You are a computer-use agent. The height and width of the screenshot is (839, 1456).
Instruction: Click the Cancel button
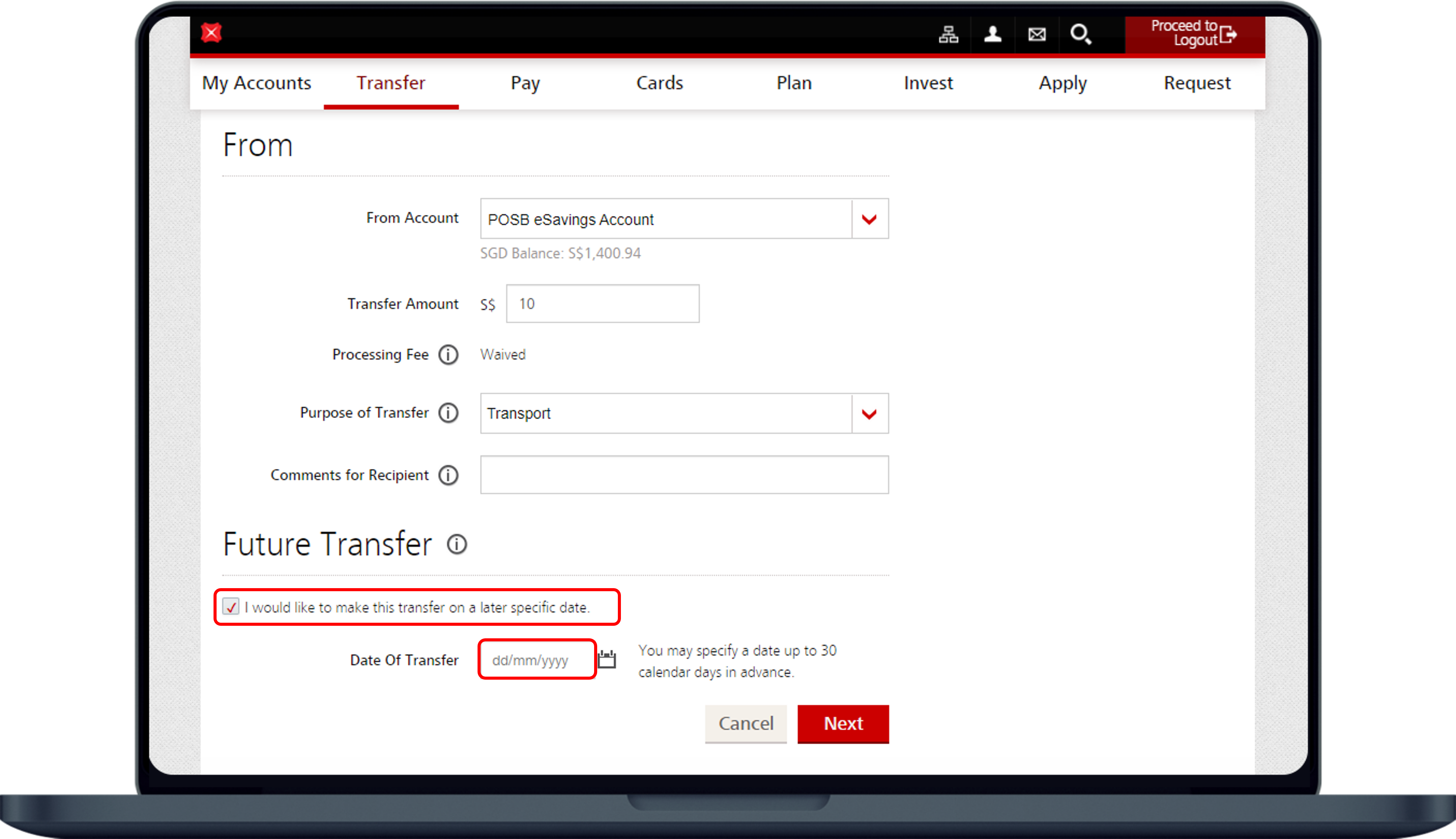[745, 724]
